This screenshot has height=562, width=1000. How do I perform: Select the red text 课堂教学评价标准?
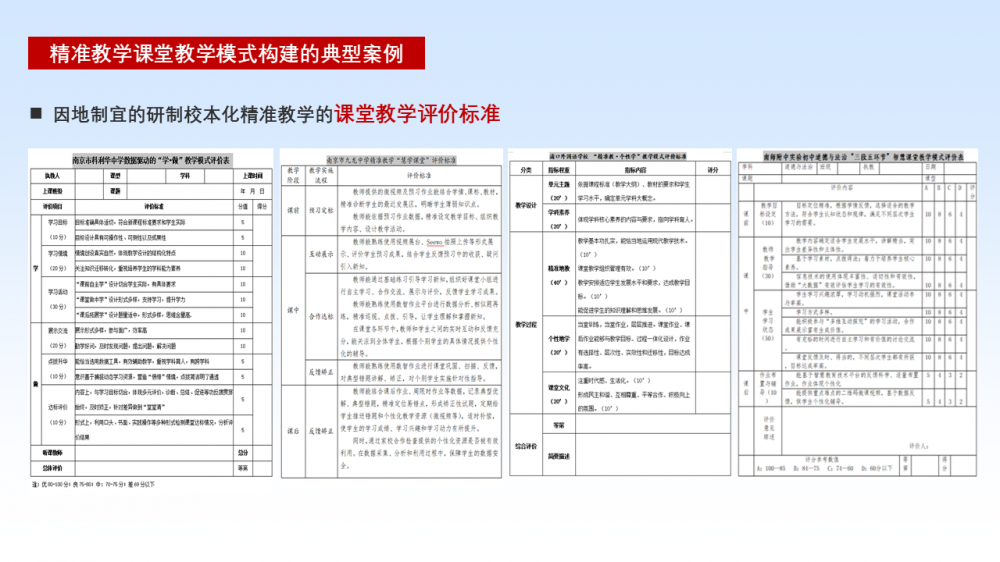tap(417, 114)
